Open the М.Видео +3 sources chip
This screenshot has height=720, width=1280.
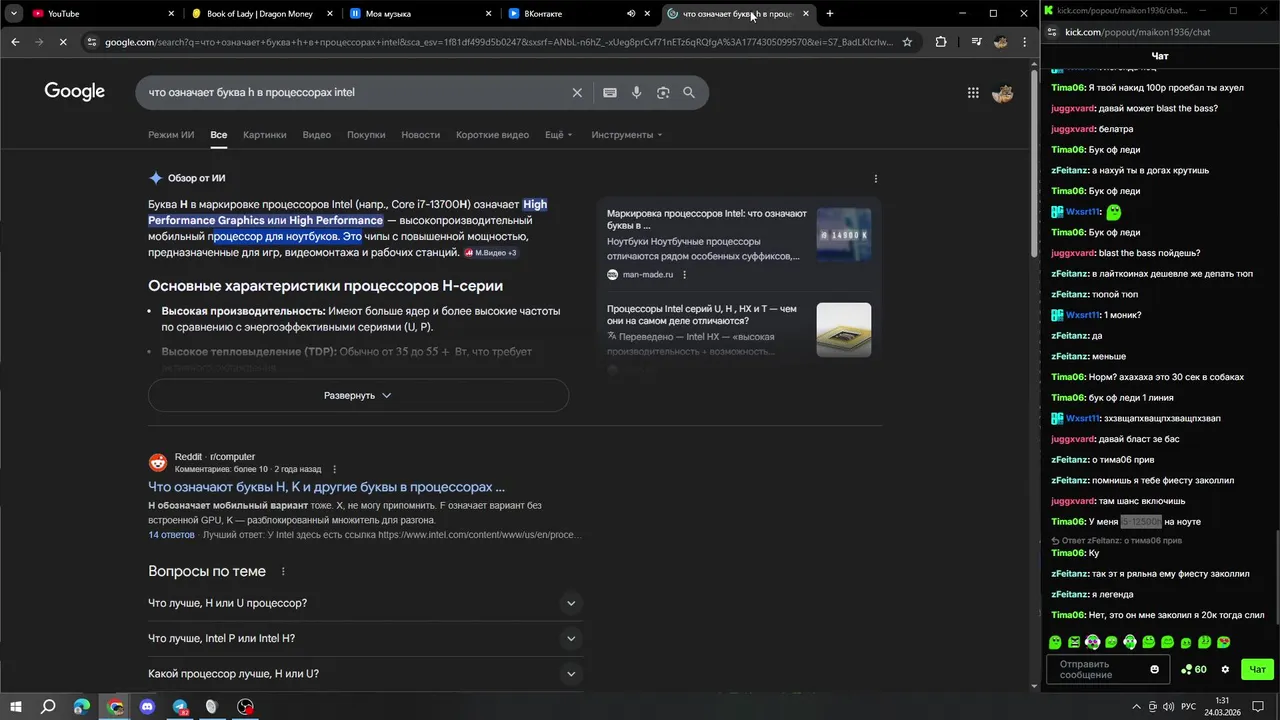pyautogui.click(x=490, y=253)
